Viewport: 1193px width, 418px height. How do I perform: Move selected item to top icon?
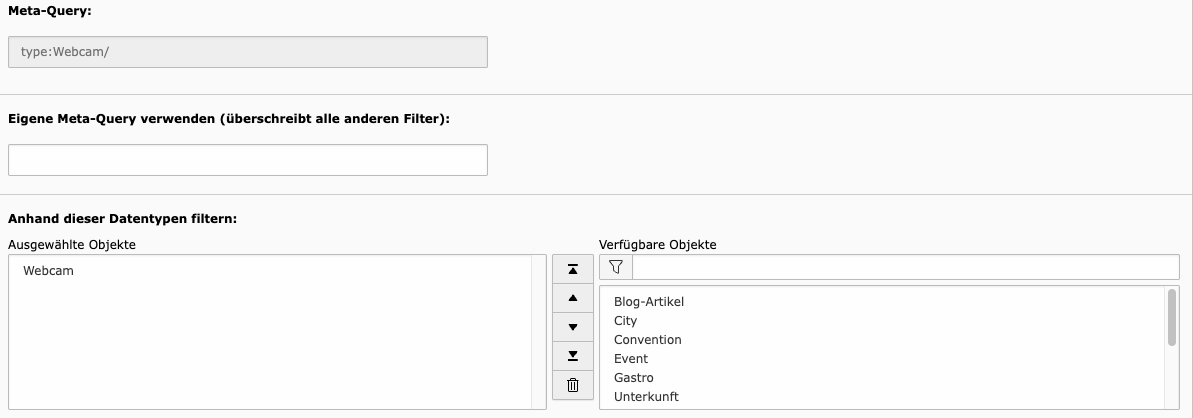coord(573,270)
